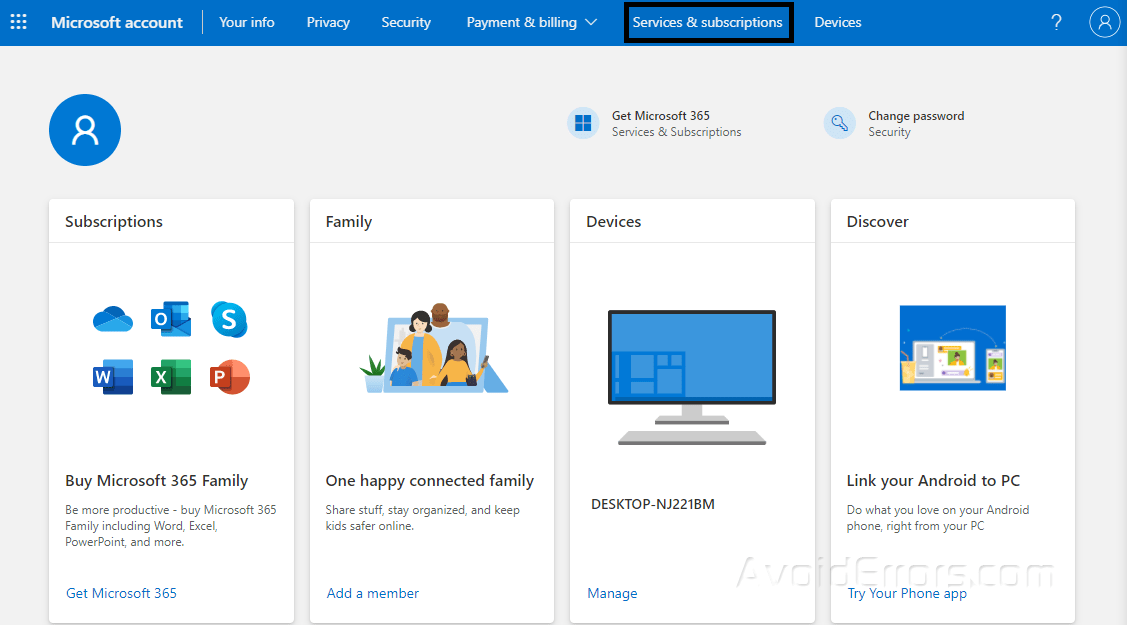Click the help question mark icon
1127x625 pixels.
click(x=1056, y=22)
